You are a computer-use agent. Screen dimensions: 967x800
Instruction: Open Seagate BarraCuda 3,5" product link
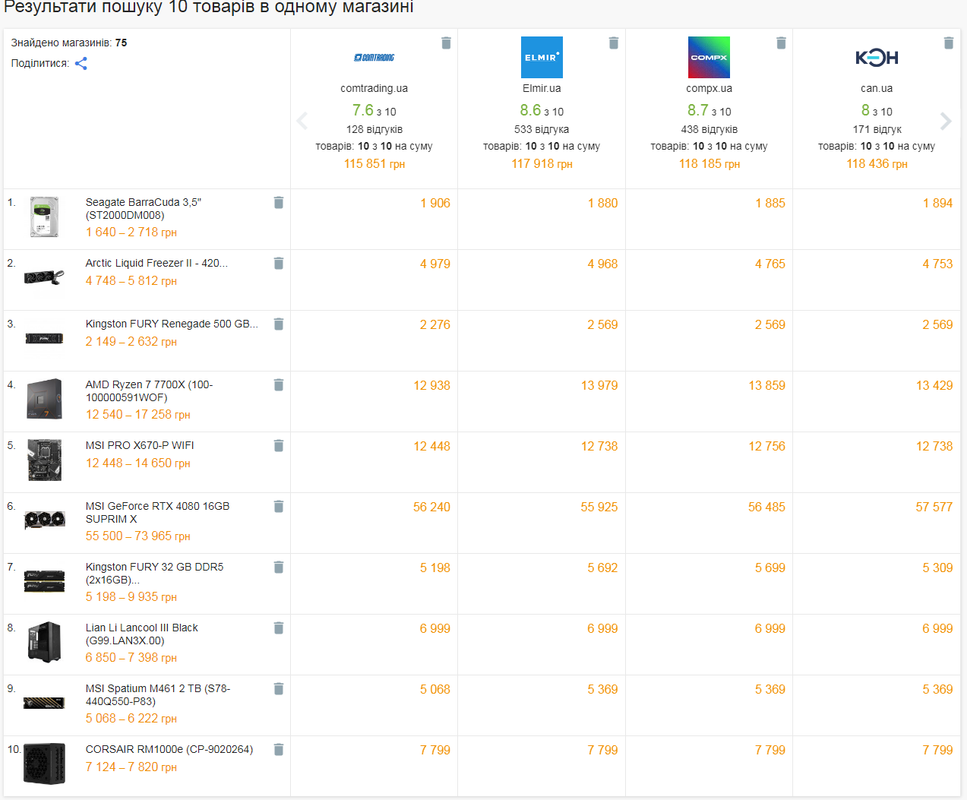point(143,208)
